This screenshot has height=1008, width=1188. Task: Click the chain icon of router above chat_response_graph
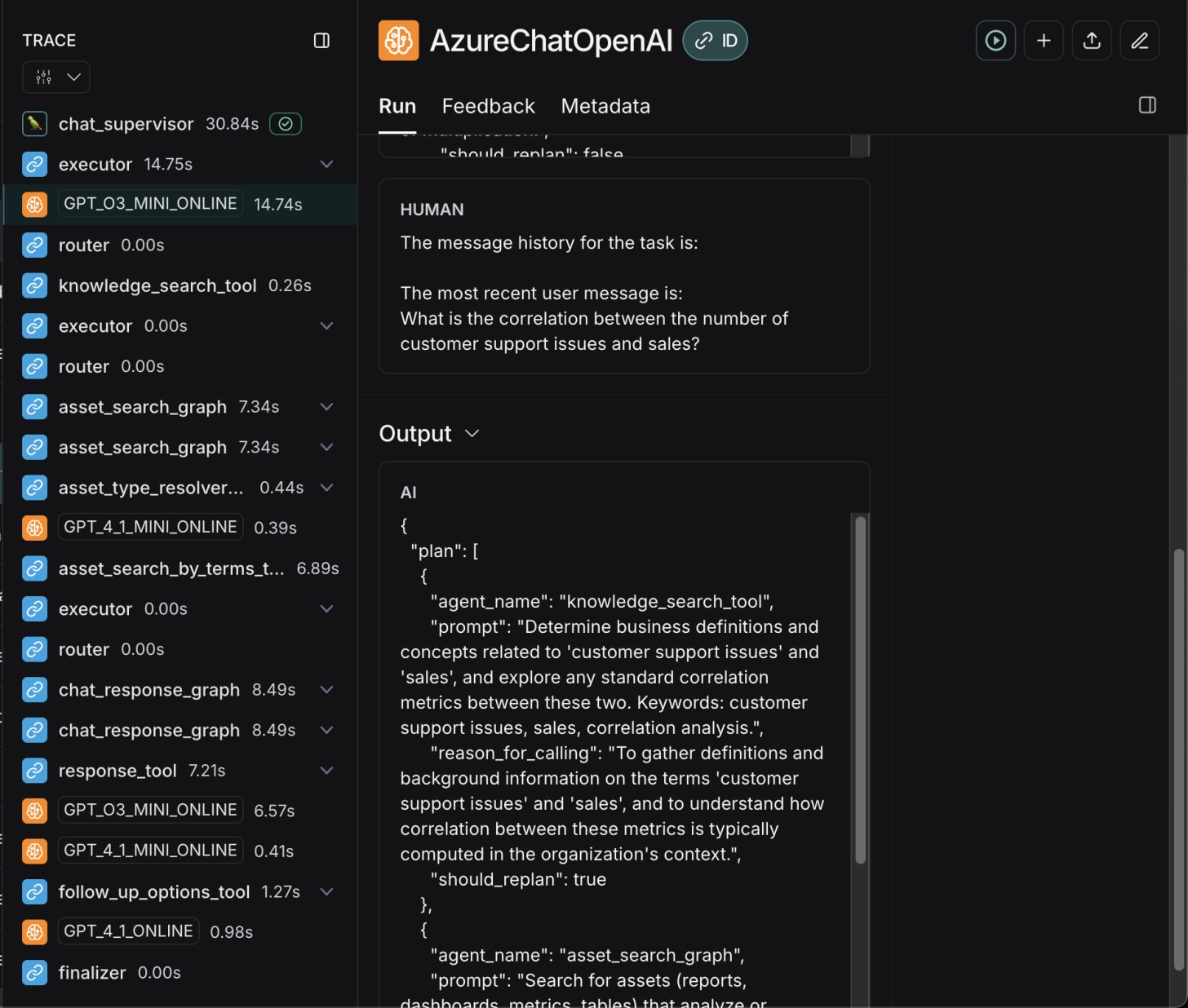tap(34, 650)
